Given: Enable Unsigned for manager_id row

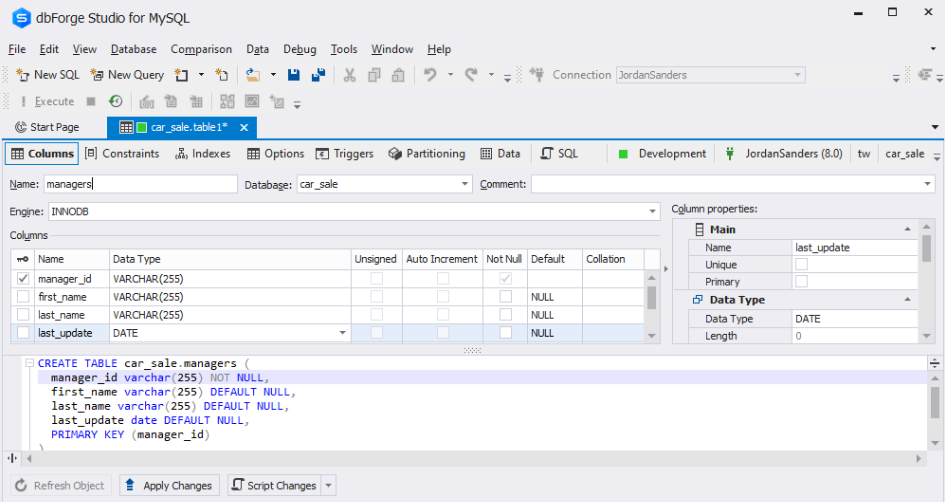Looking at the screenshot, I should pyautogui.click(x=377, y=278).
